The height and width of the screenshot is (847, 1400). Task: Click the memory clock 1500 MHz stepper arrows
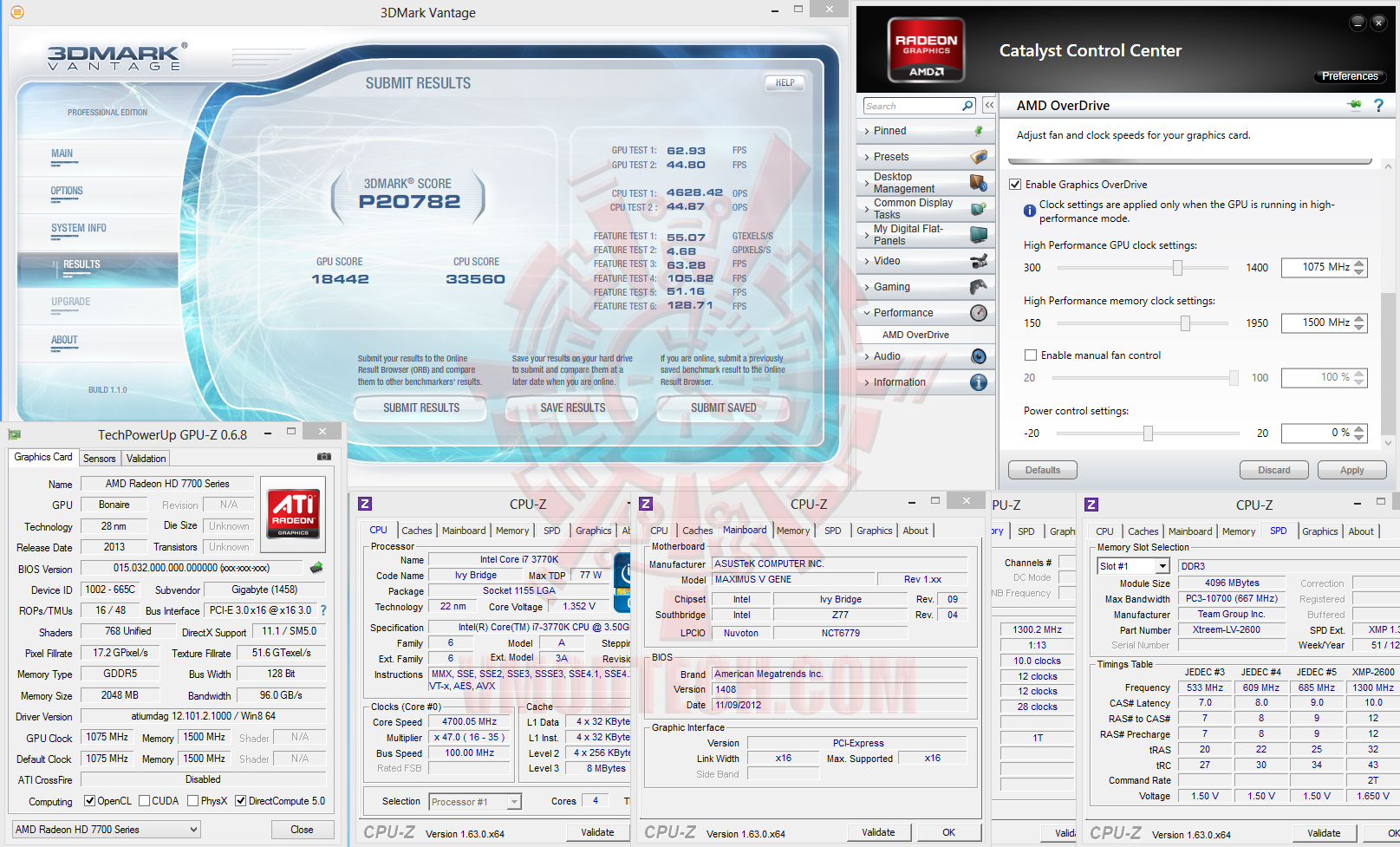tap(1359, 323)
